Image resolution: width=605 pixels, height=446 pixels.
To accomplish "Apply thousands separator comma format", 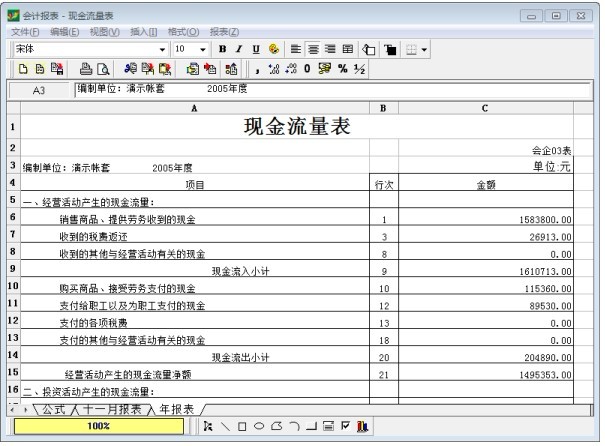I will pyautogui.click(x=257, y=70).
